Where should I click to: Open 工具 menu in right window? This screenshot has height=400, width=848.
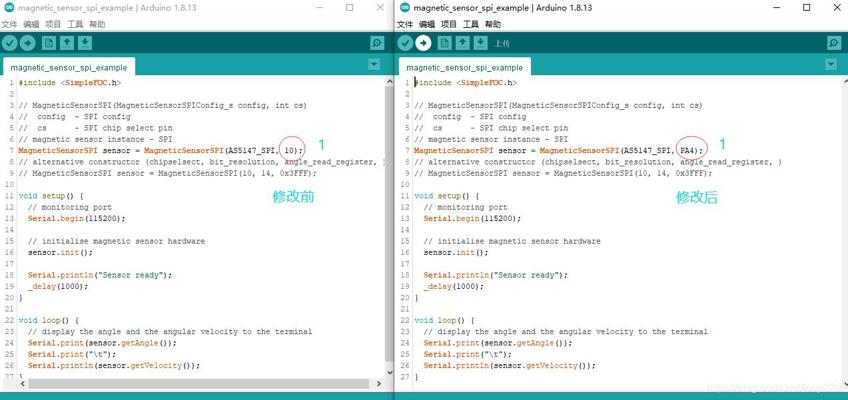point(471,24)
